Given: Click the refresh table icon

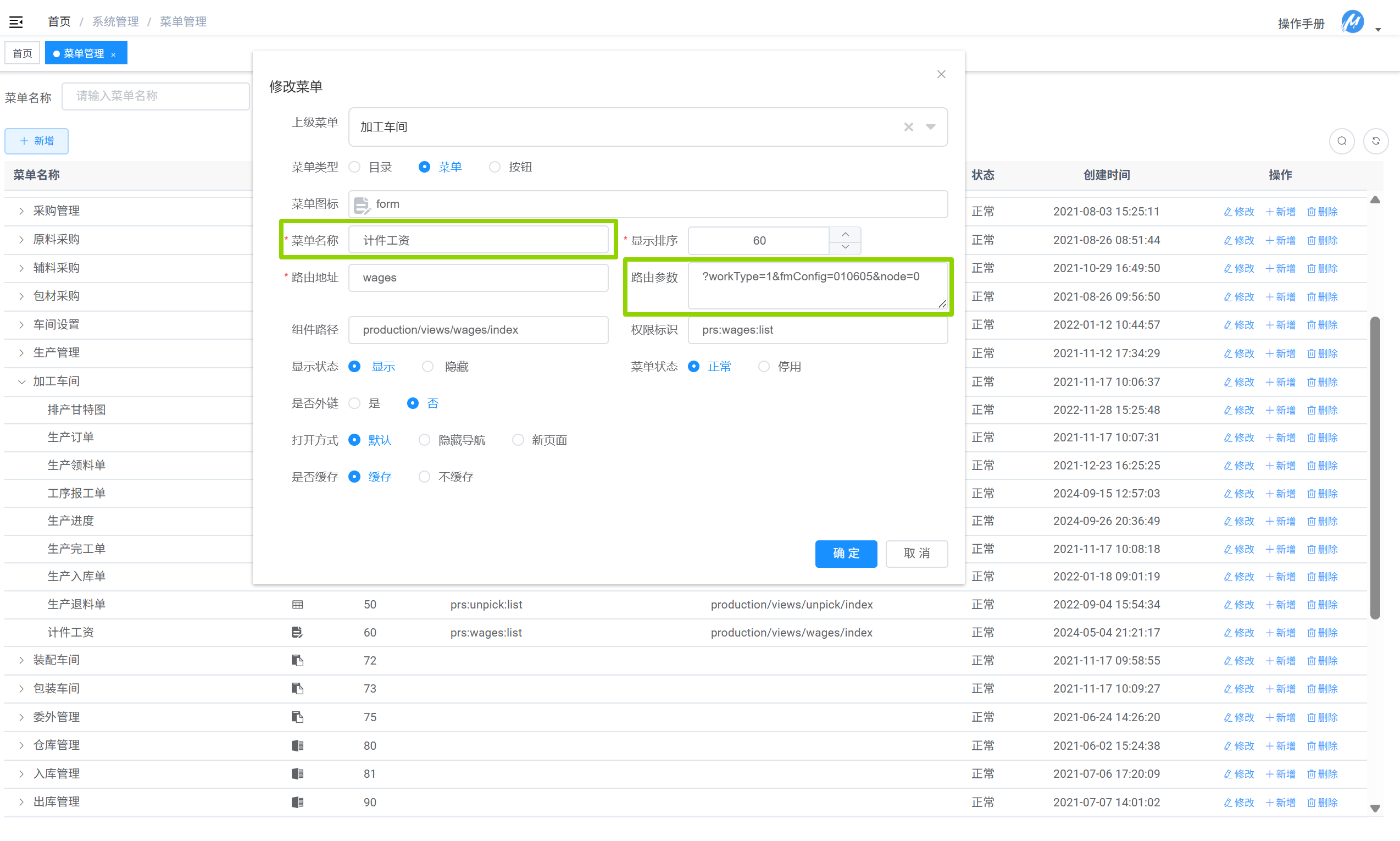Looking at the screenshot, I should (x=1376, y=141).
